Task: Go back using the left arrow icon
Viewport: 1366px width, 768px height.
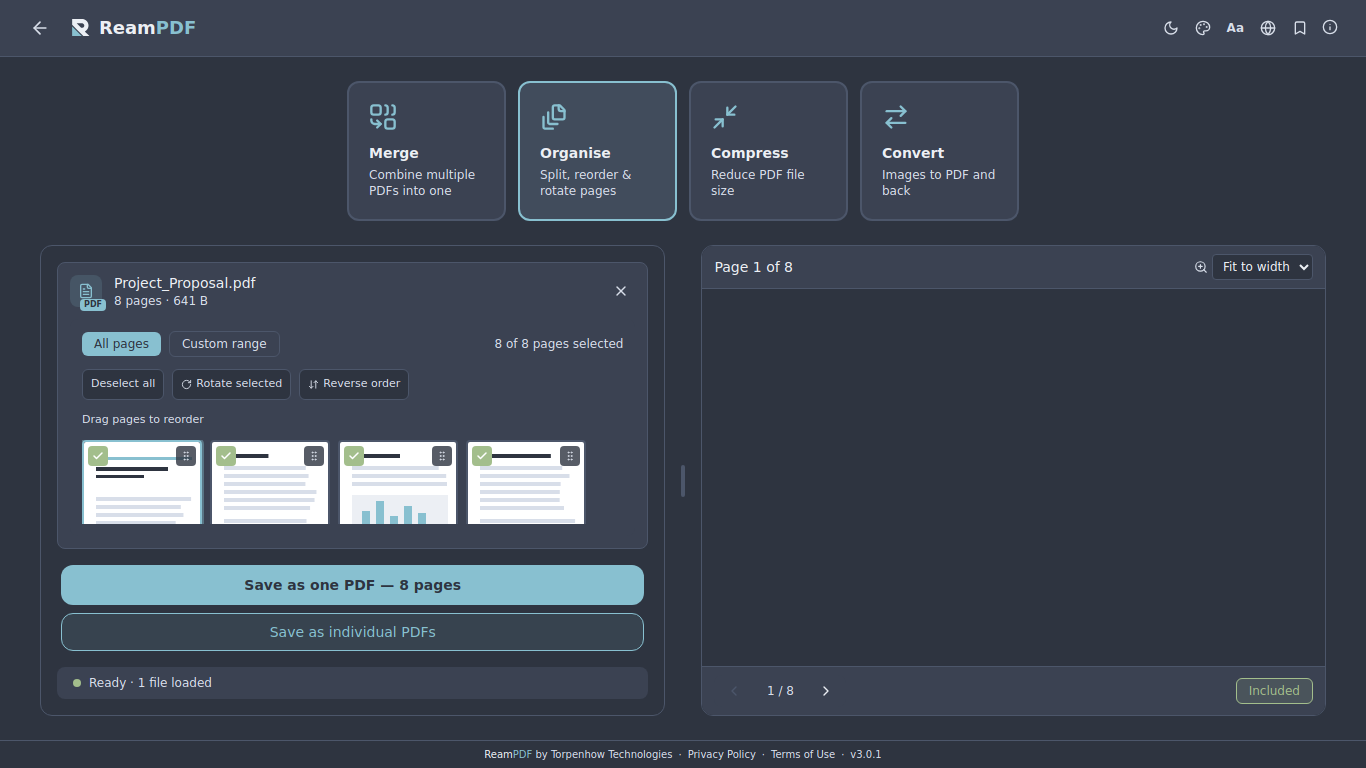Action: click(40, 28)
